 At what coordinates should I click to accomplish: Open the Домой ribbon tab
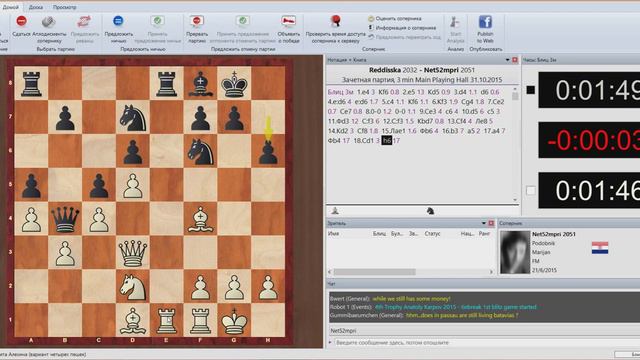(10, 7)
